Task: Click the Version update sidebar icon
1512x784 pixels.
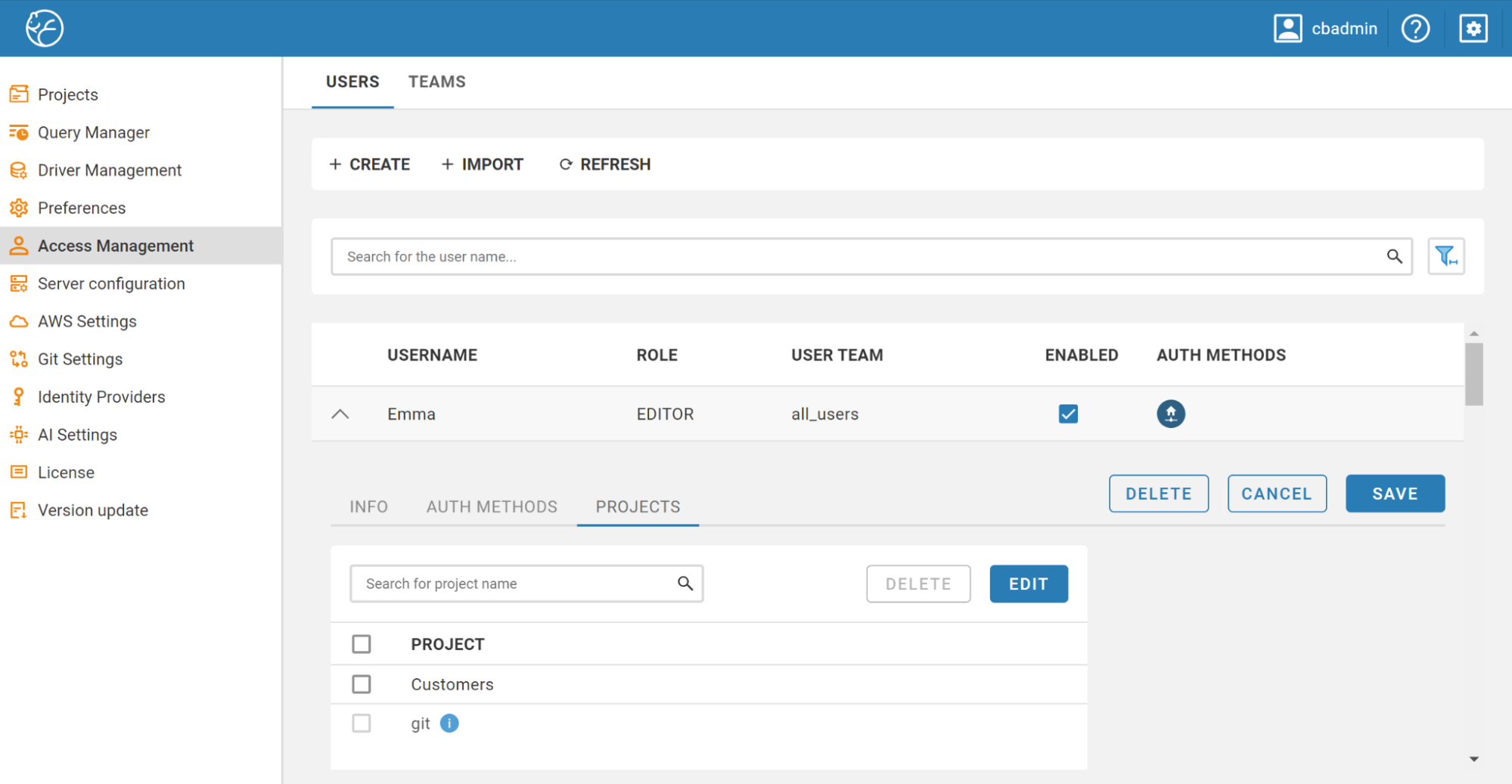Action: click(x=19, y=510)
